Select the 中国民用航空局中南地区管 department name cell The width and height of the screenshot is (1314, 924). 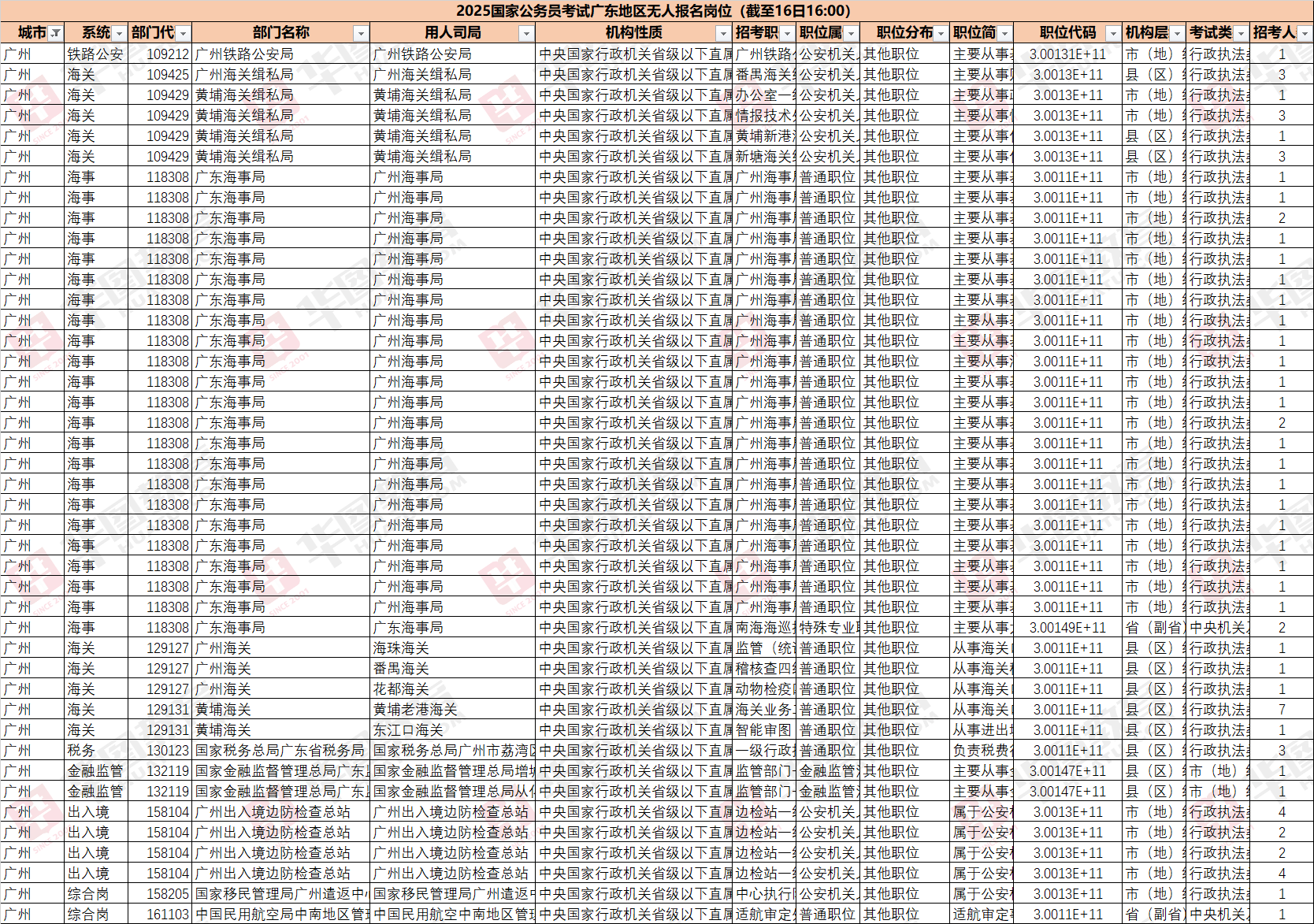[x=280, y=915]
